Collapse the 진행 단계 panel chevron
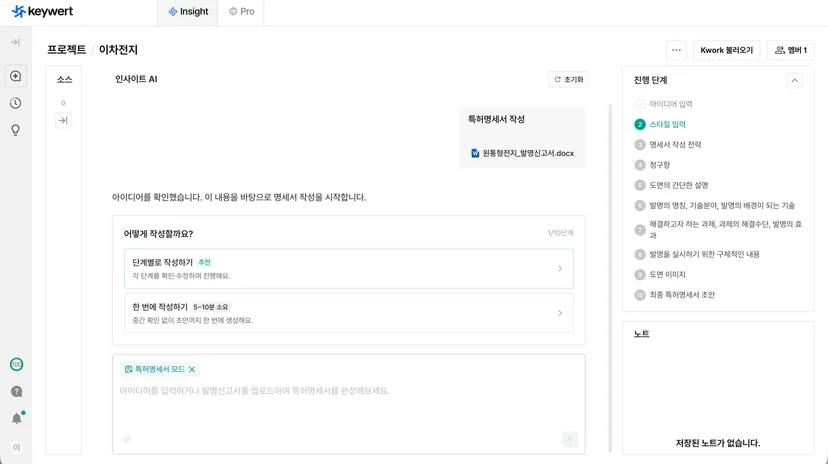 coord(795,81)
